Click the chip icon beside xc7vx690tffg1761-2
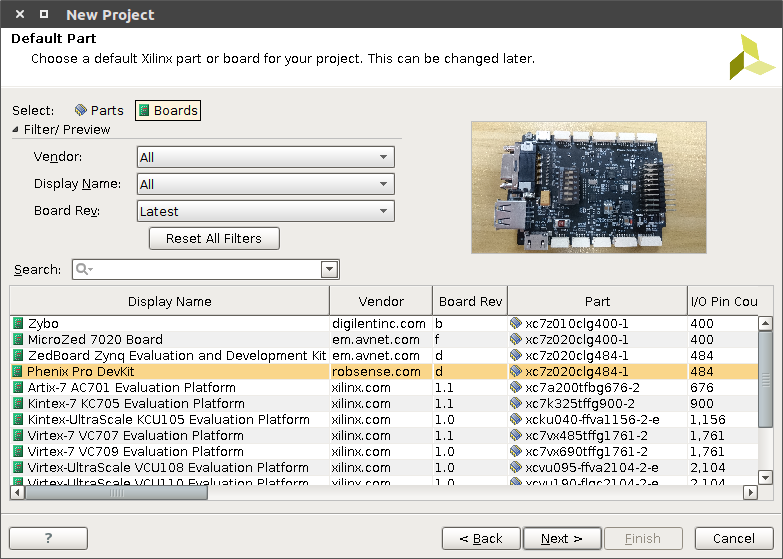This screenshot has width=783, height=559. [x=516, y=451]
